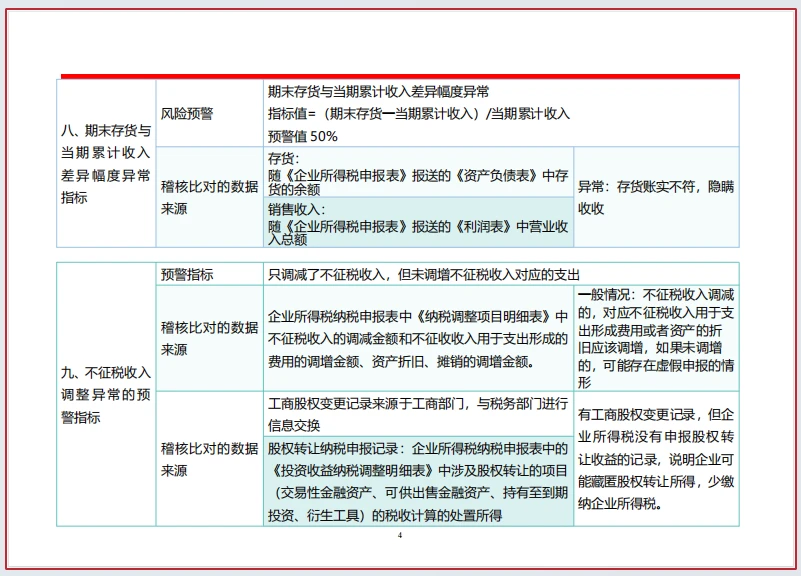Image resolution: width=801 pixels, height=576 pixels.
Task: Select the text '只调减了不征税收入，但未调增不征税收入对应的支出'
Action: coord(423,275)
